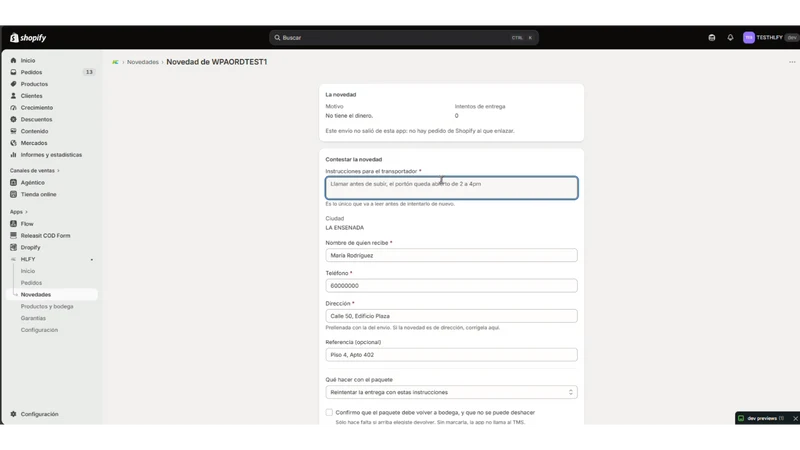Open the three-dots page menu

792,62
